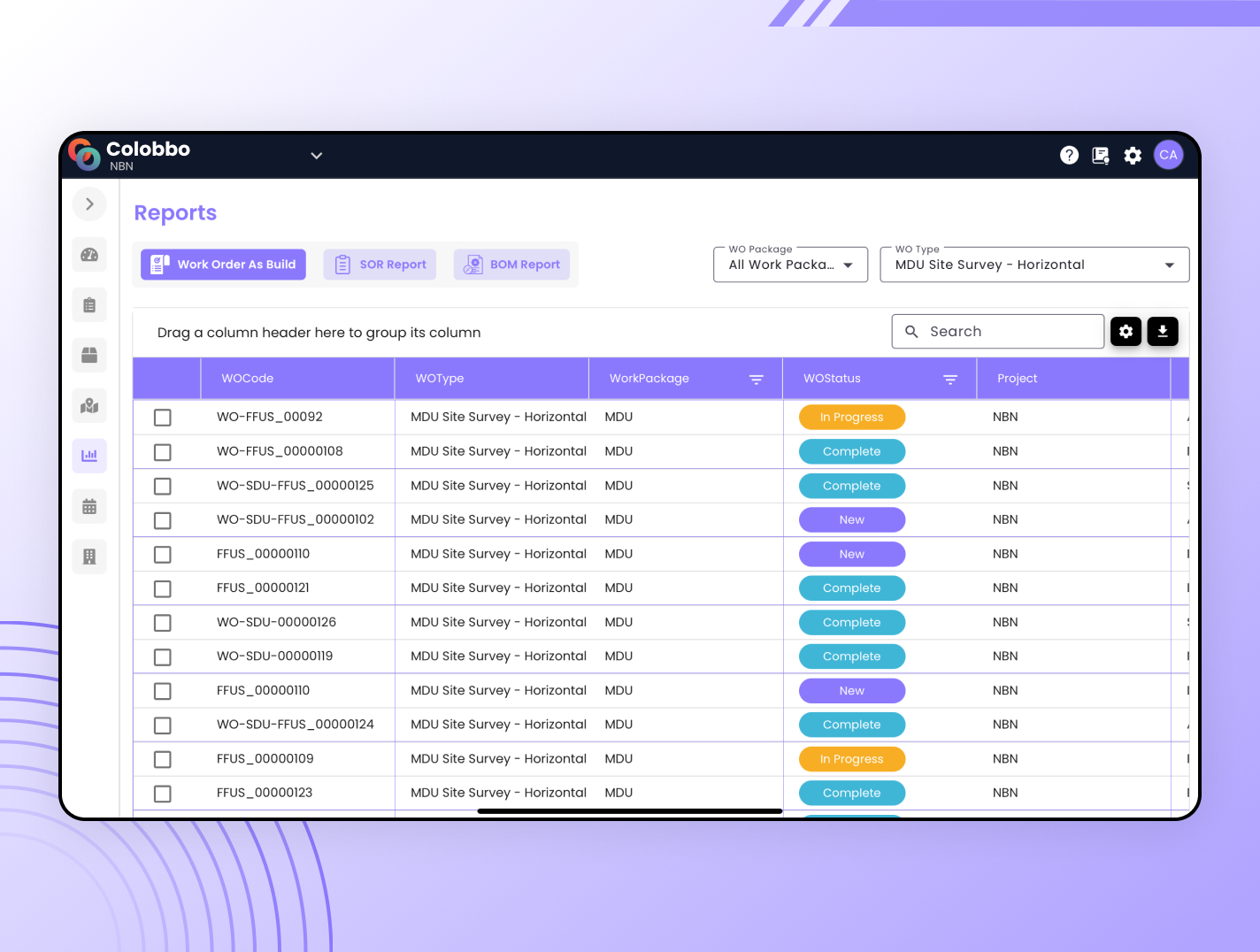Click the building icon in the sidebar

coord(89,557)
